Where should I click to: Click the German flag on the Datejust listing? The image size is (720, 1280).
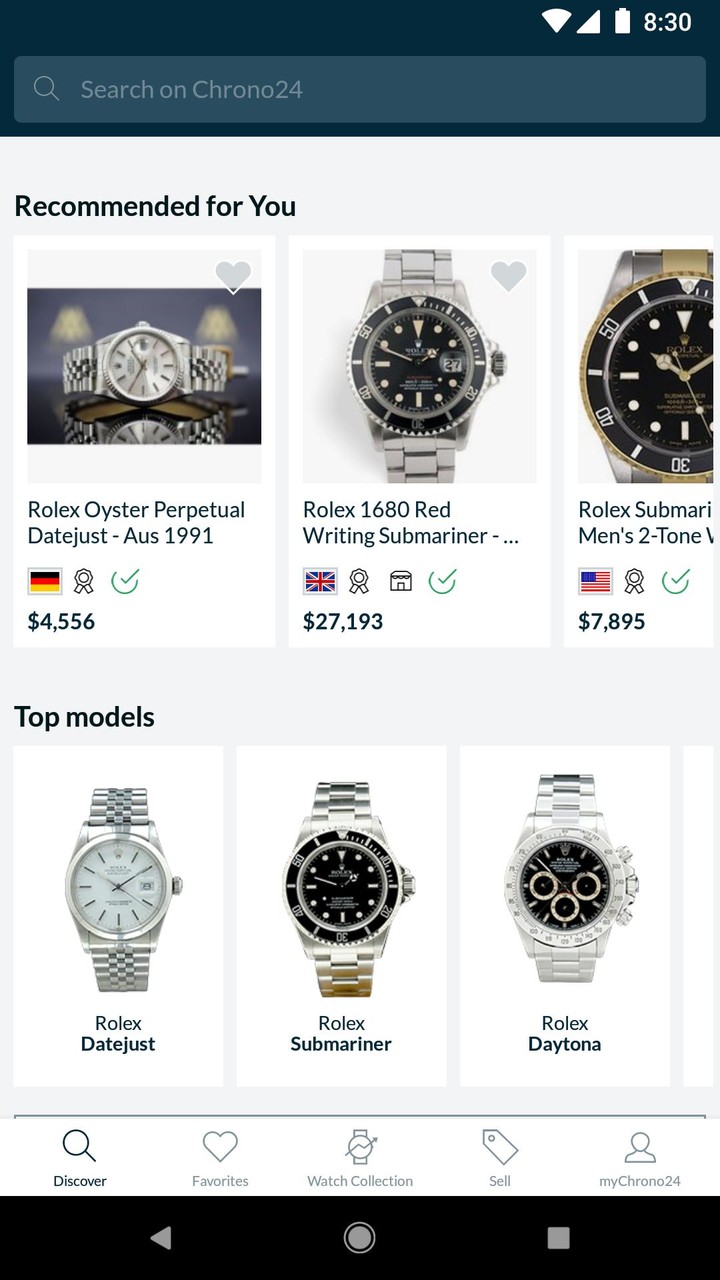pyautogui.click(x=45, y=581)
